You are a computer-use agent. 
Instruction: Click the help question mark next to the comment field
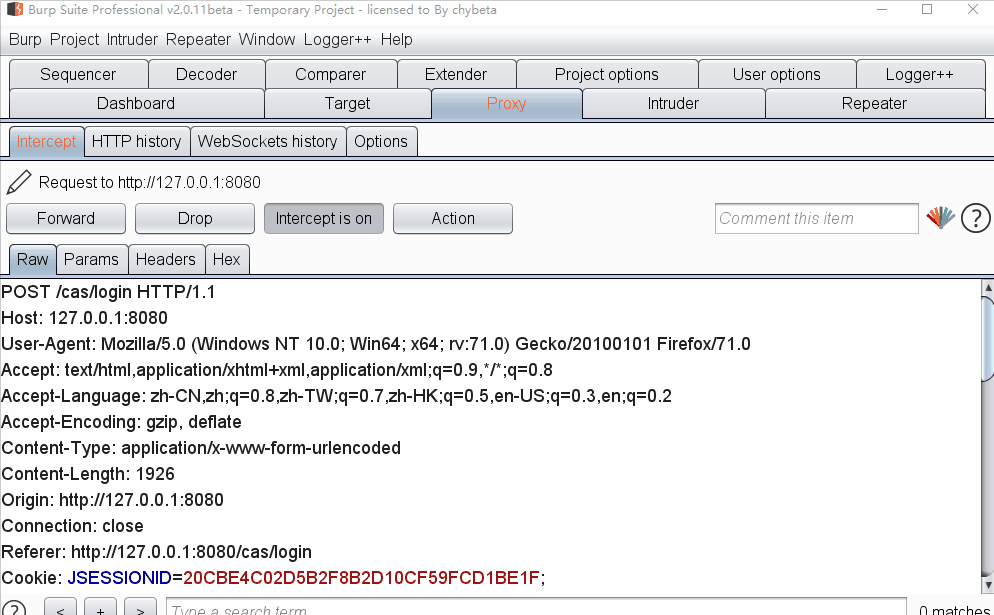(975, 218)
